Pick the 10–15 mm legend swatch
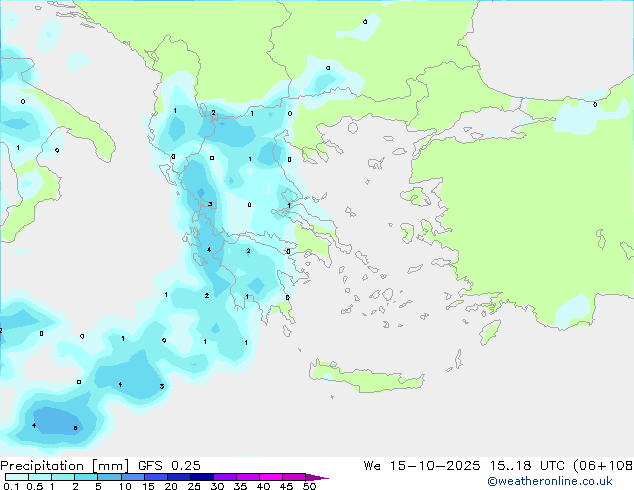This screenshot has width=634, height=490. [x=132, y=477]
